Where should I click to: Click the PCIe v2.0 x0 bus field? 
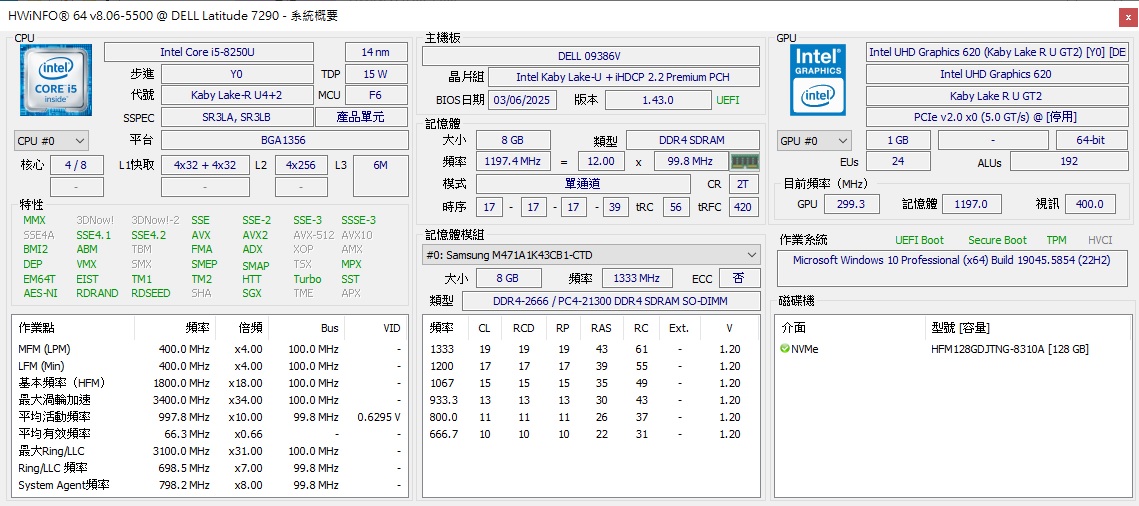click(x=996, y=117)
